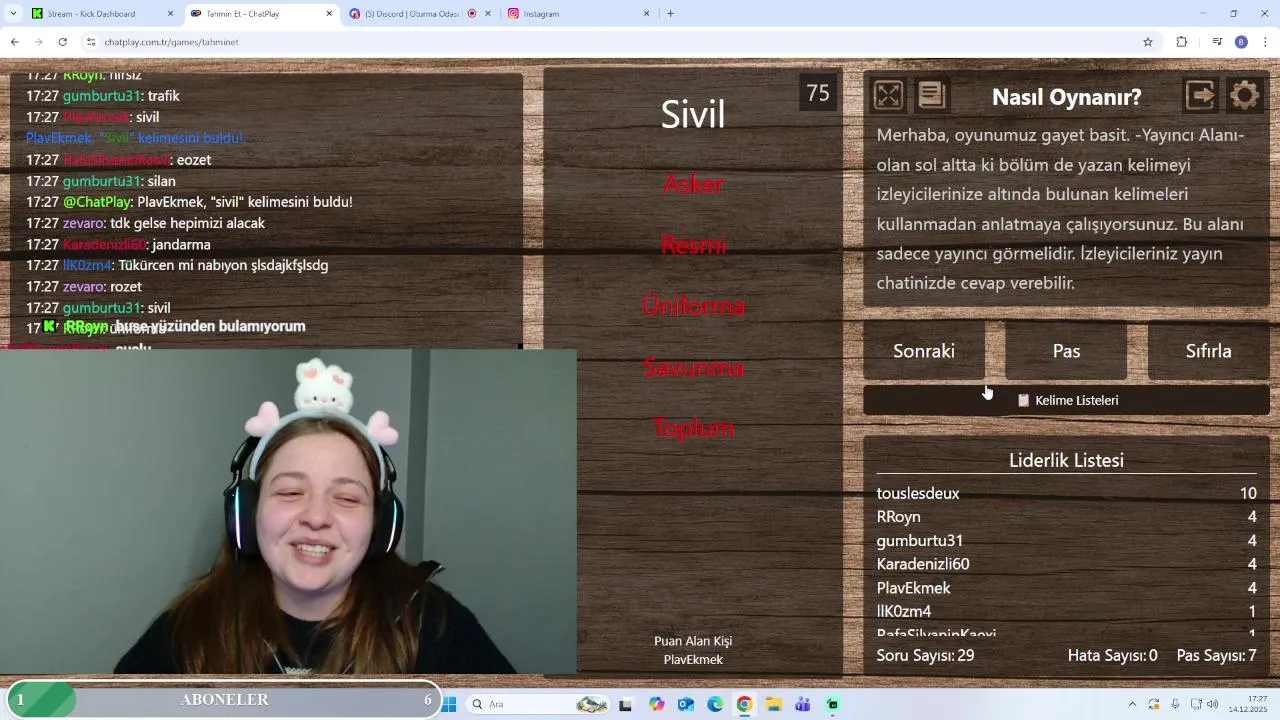Open Task View on the taskbar
Screen dimensions: 1280x720
(x=626, y=704)
